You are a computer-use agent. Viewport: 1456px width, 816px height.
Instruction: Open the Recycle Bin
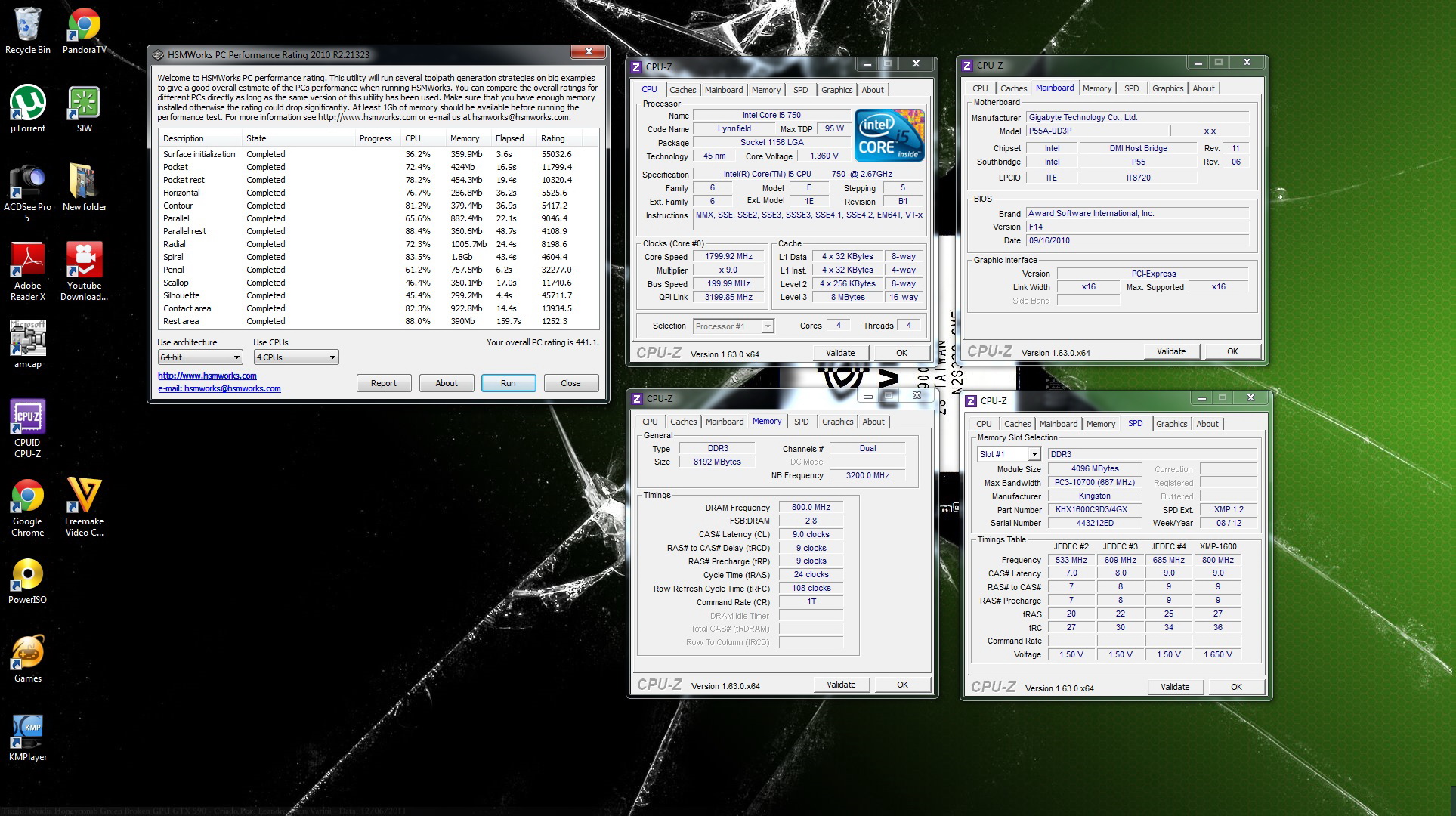point(28,26)
